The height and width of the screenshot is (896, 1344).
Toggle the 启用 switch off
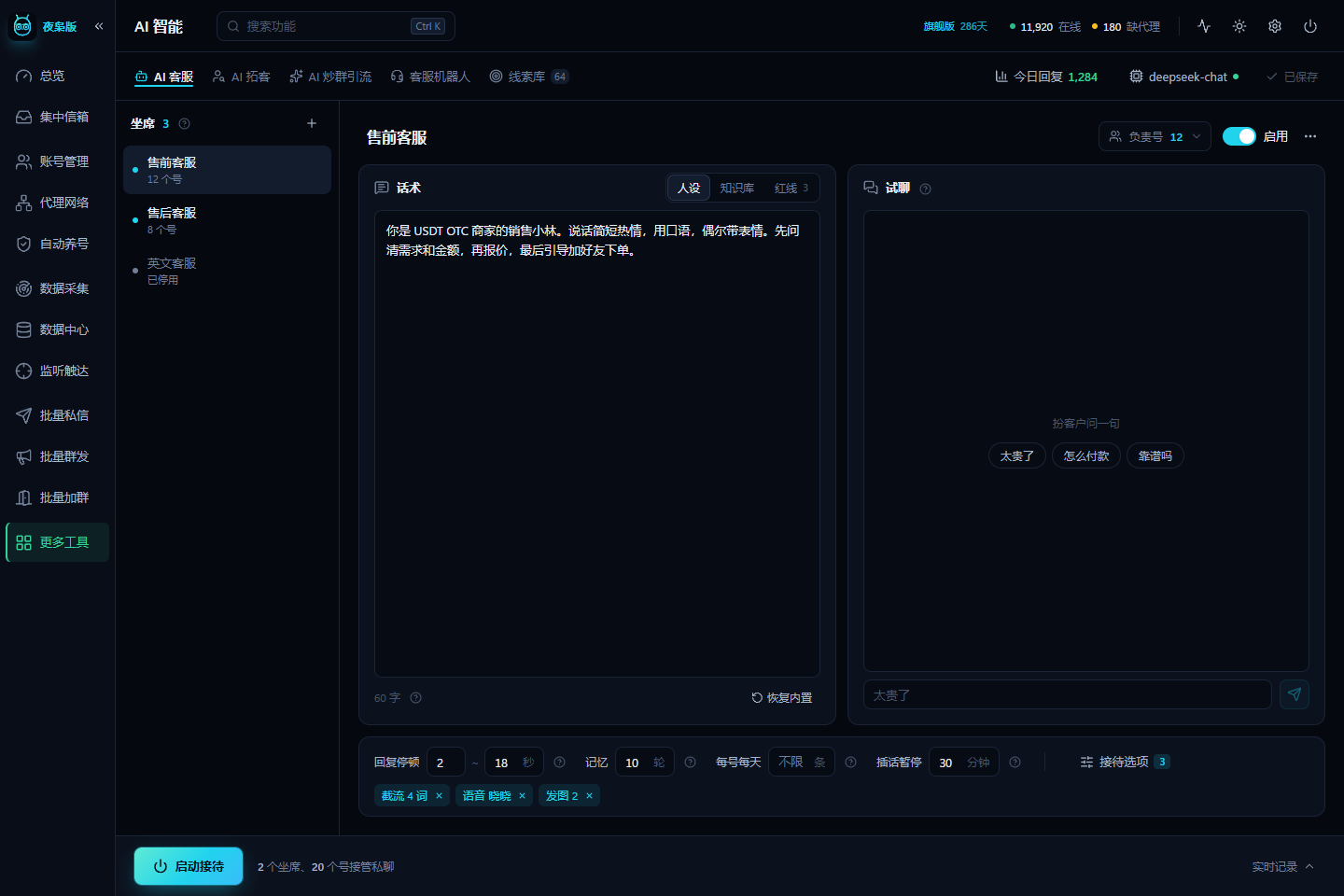(x=1239, y=136)
